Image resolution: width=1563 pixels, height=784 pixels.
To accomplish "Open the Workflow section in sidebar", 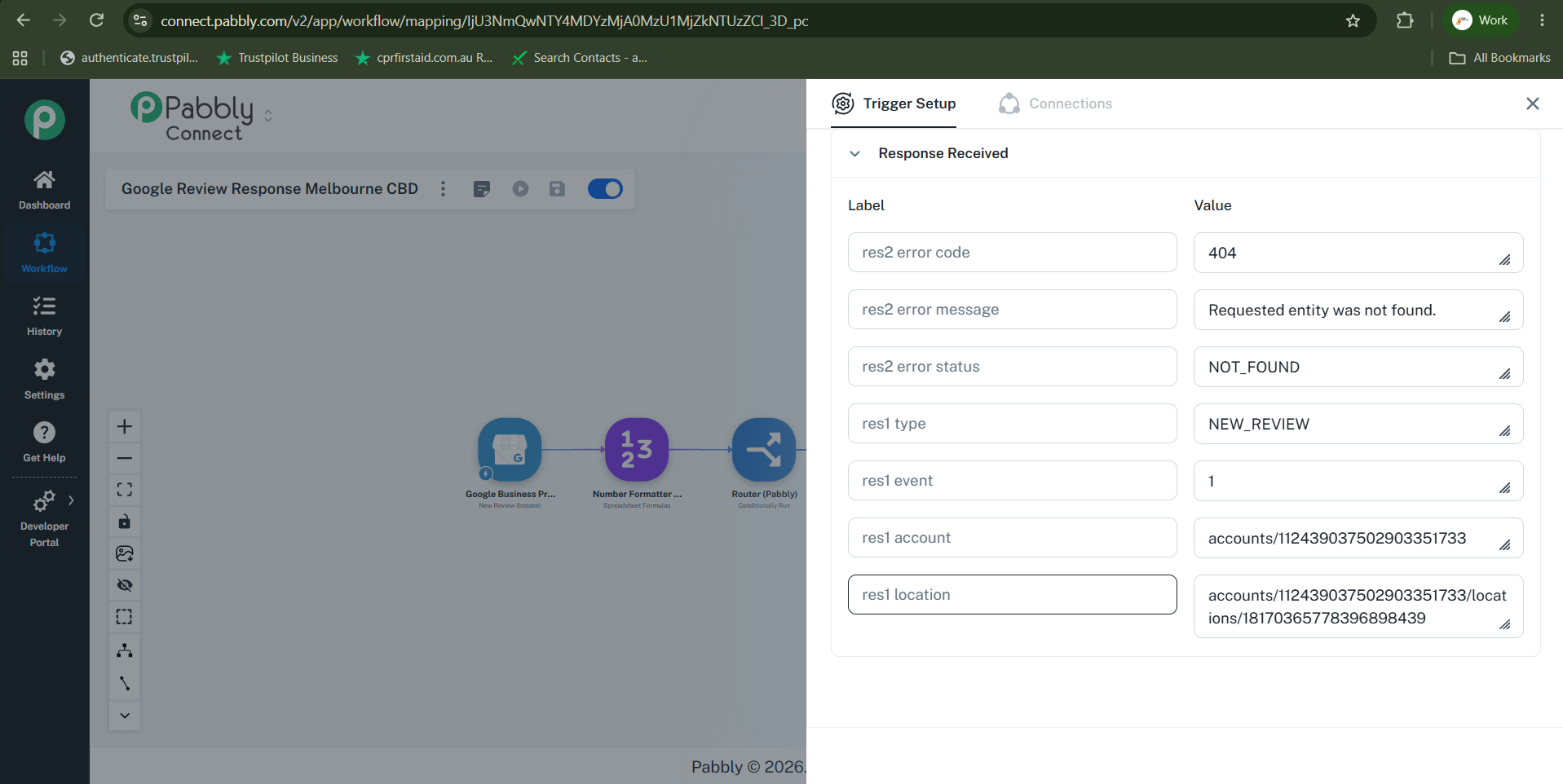I will coord(44,253).
